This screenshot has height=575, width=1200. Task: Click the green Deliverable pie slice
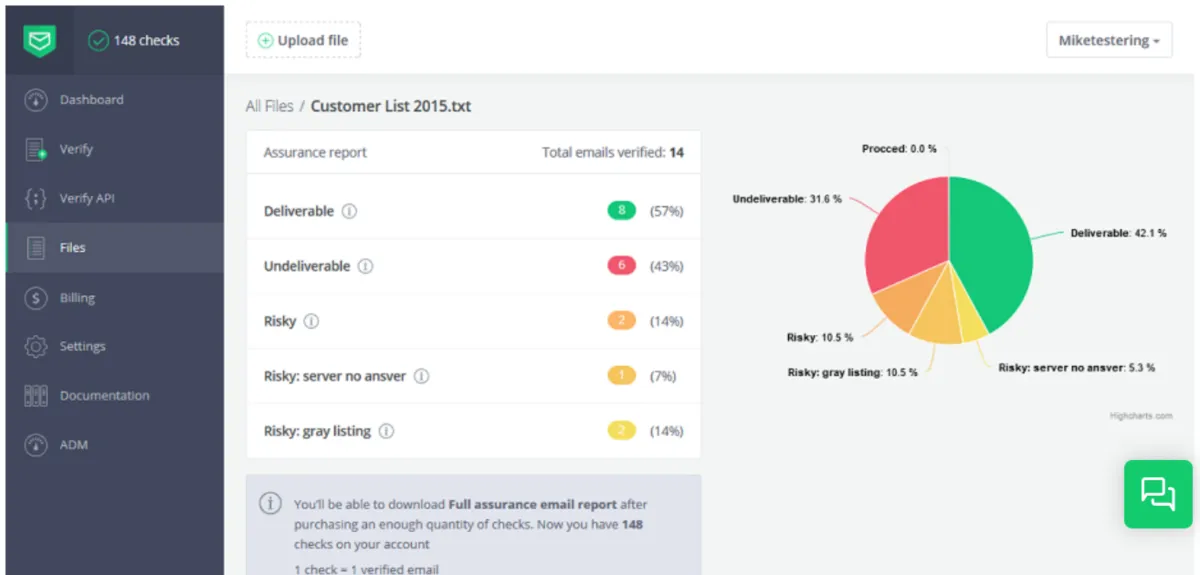[990, 250]
